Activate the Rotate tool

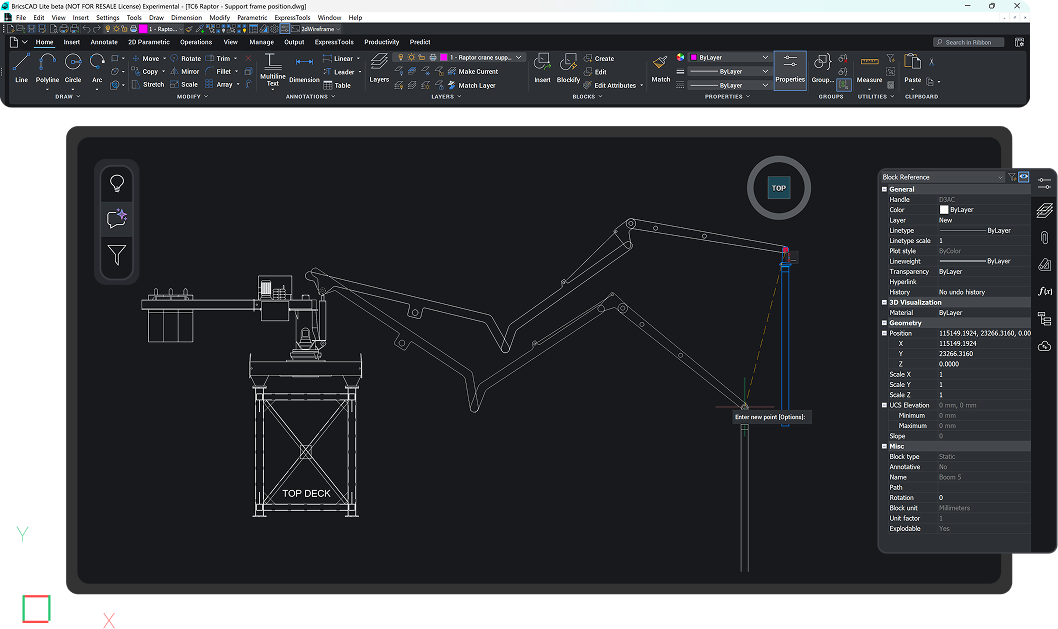(186, 59)
